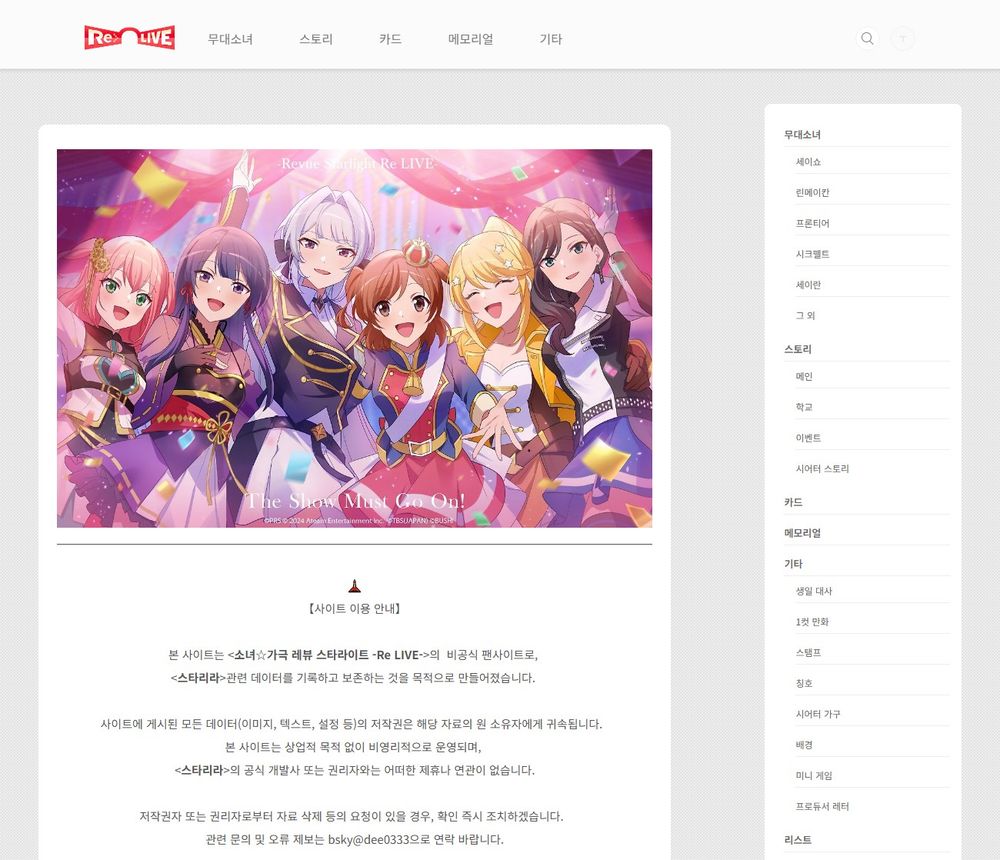Image resolution: width=1000 pixels, height=860 pixels.
Task: Open 메모리얼 in the top navigation bar
Action: pos(471,39)
